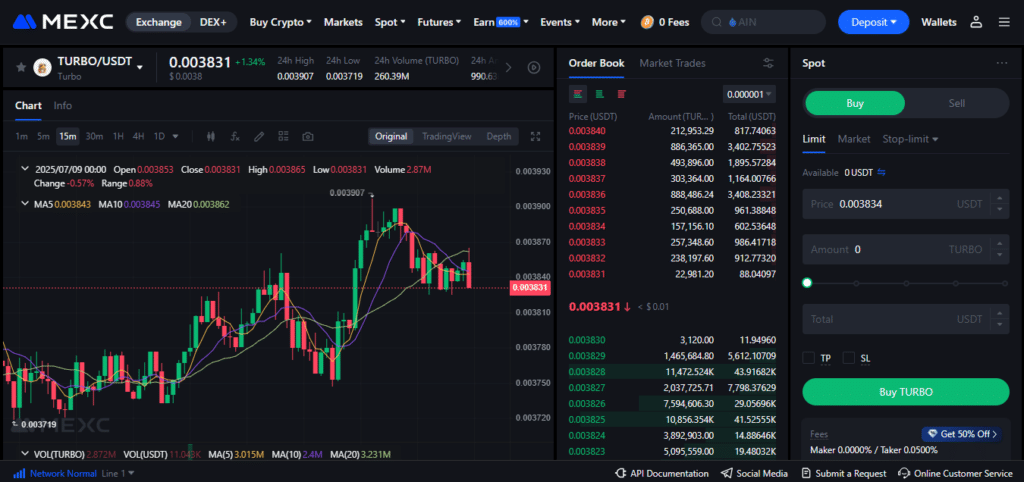Screen dimensions: 1024x482
Task: Select the 5m timeframe
Action: pos(43,137)
